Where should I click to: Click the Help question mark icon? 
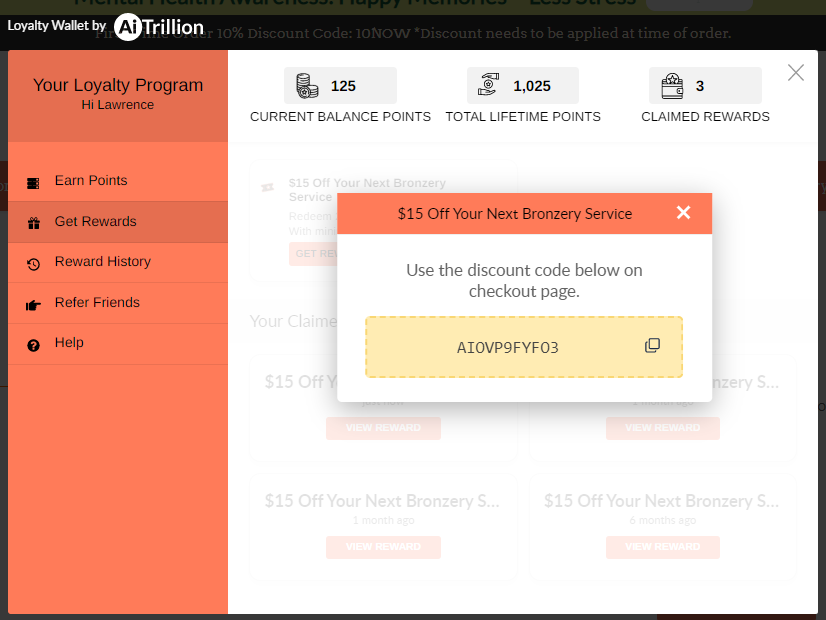pyautogui.click(x=33, y=346)
